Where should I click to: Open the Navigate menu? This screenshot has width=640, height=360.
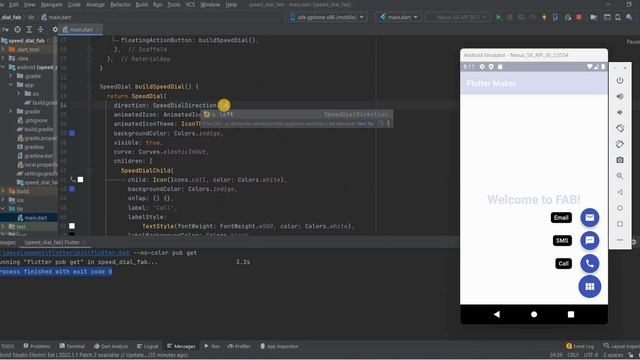[51, 4]
